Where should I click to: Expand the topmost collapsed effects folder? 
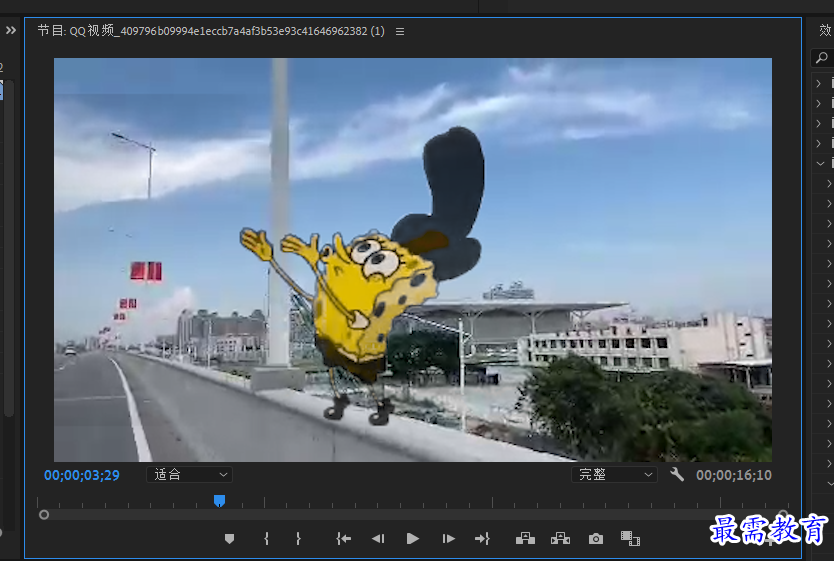[819, 83]
